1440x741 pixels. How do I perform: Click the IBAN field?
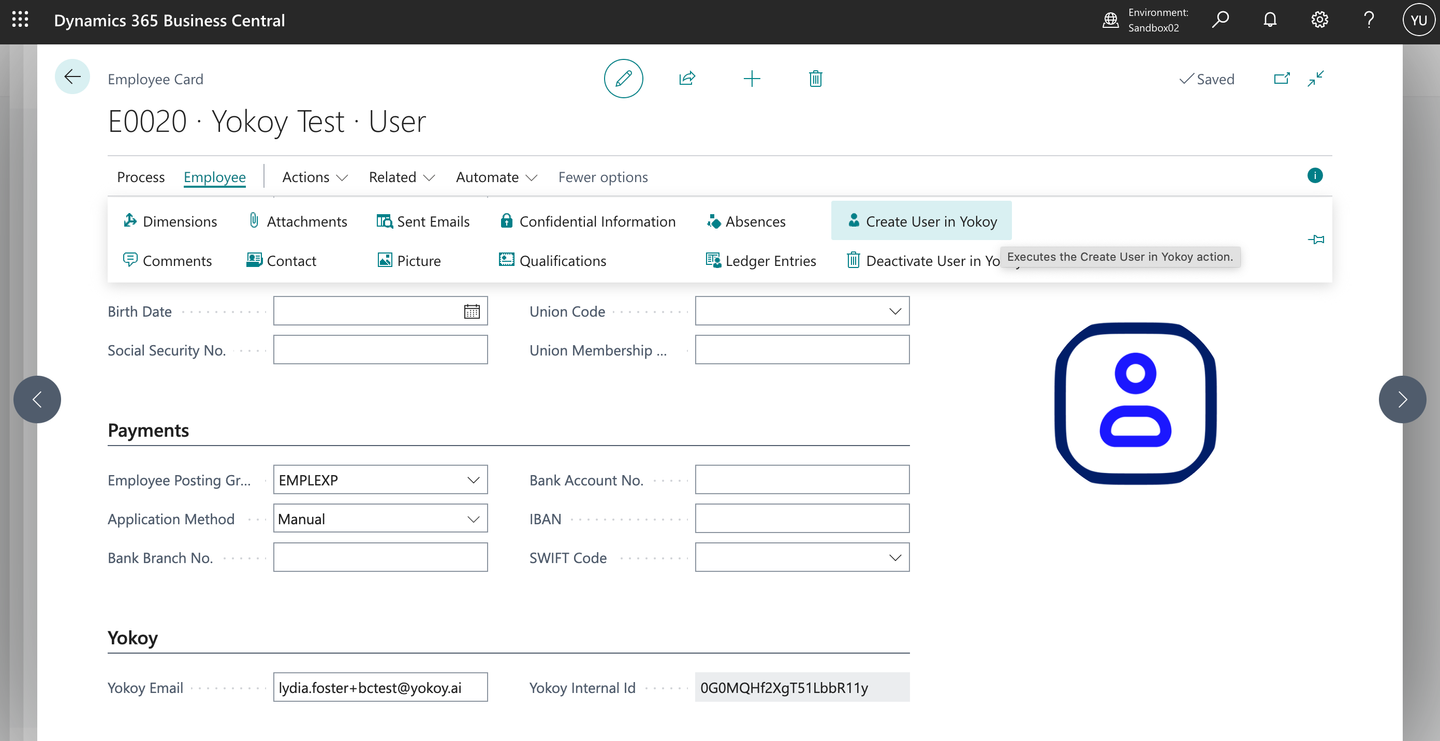pyautogui.click(x=803, y=519)
